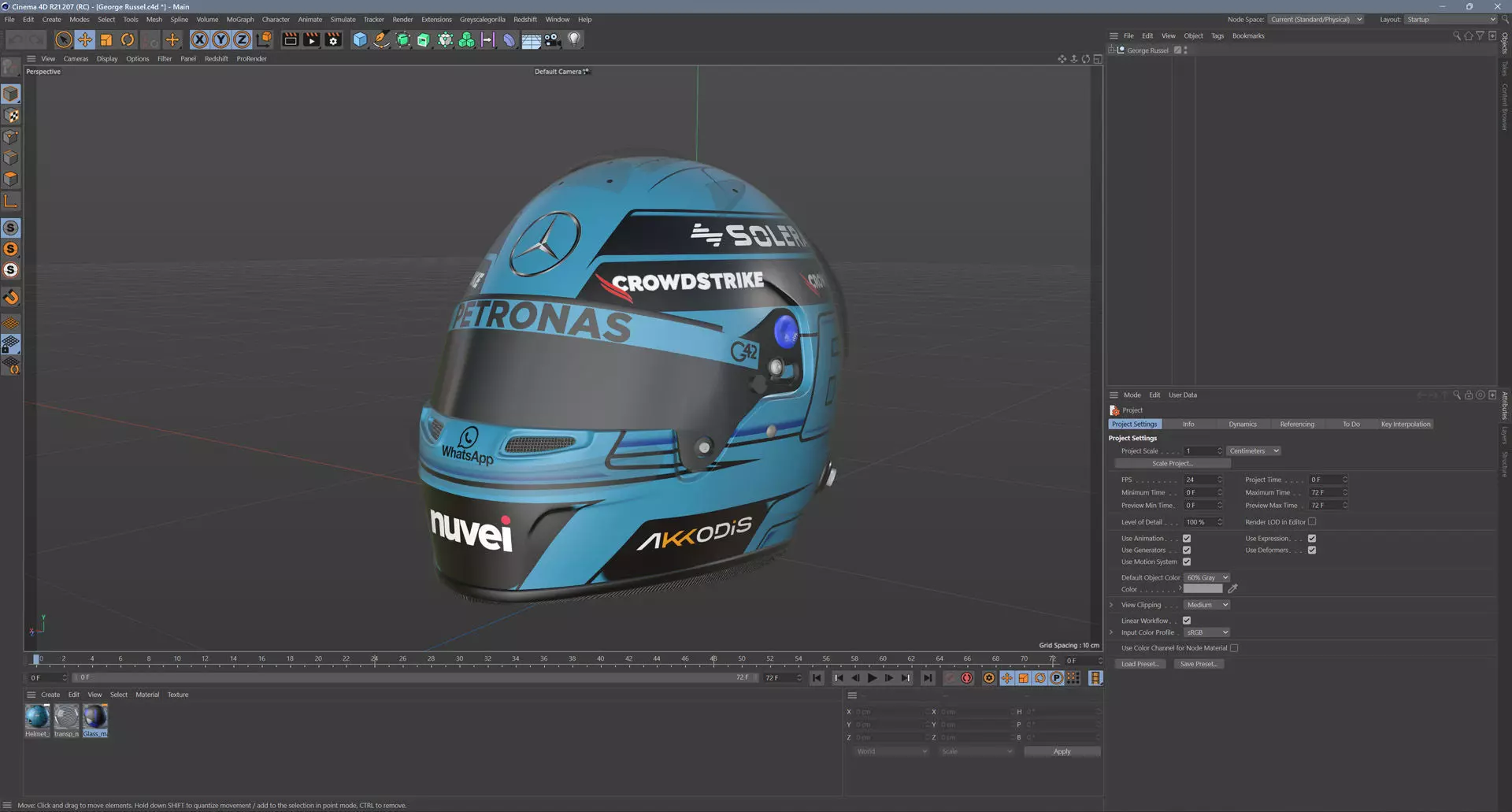Image resolution: width=1512 pixels, height=812 pixels.
Task: Toggle Use Animation checkbox
Action: pyautogui.click(x=1187, y=539)
